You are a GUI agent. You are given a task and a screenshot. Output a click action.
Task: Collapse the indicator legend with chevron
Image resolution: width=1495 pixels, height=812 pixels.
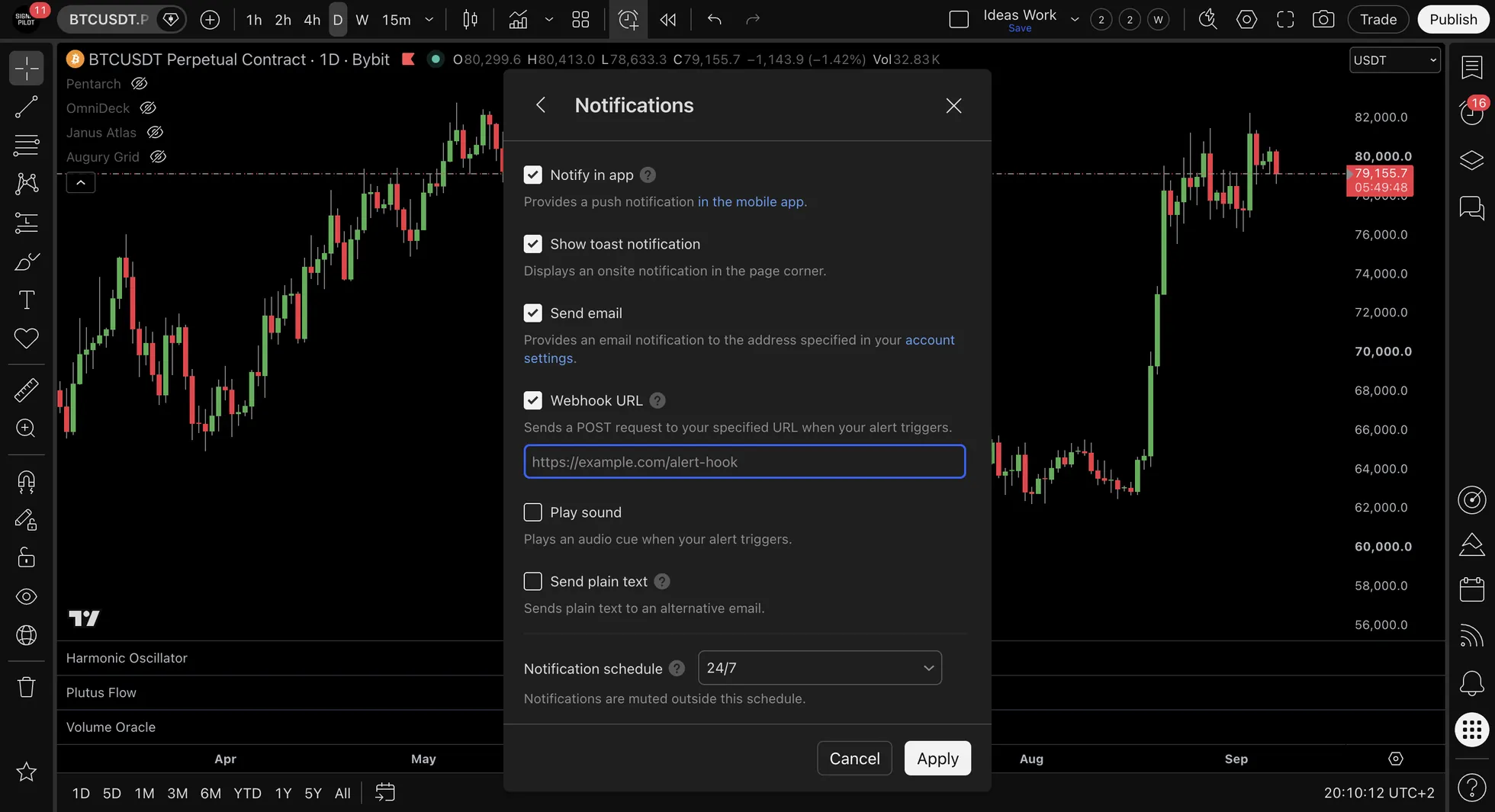point(80,182)
